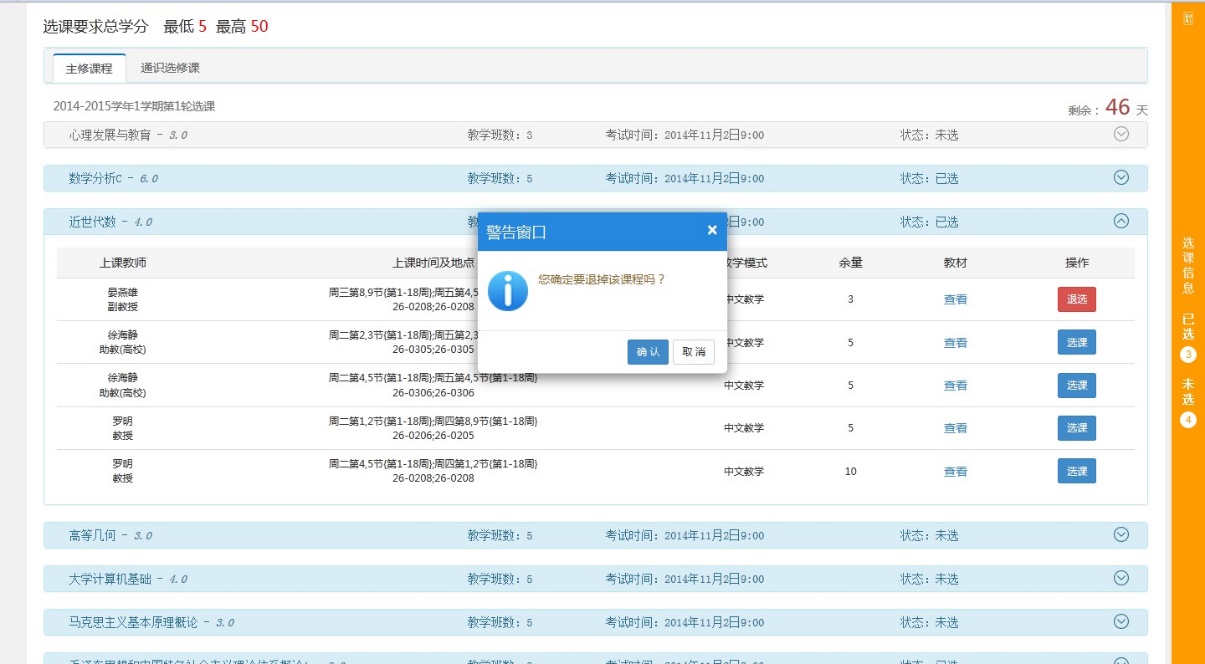This screenshot has height=664, width=1205.
Task: Click the 近世代数 course title
Action: (x=93, y=222)
